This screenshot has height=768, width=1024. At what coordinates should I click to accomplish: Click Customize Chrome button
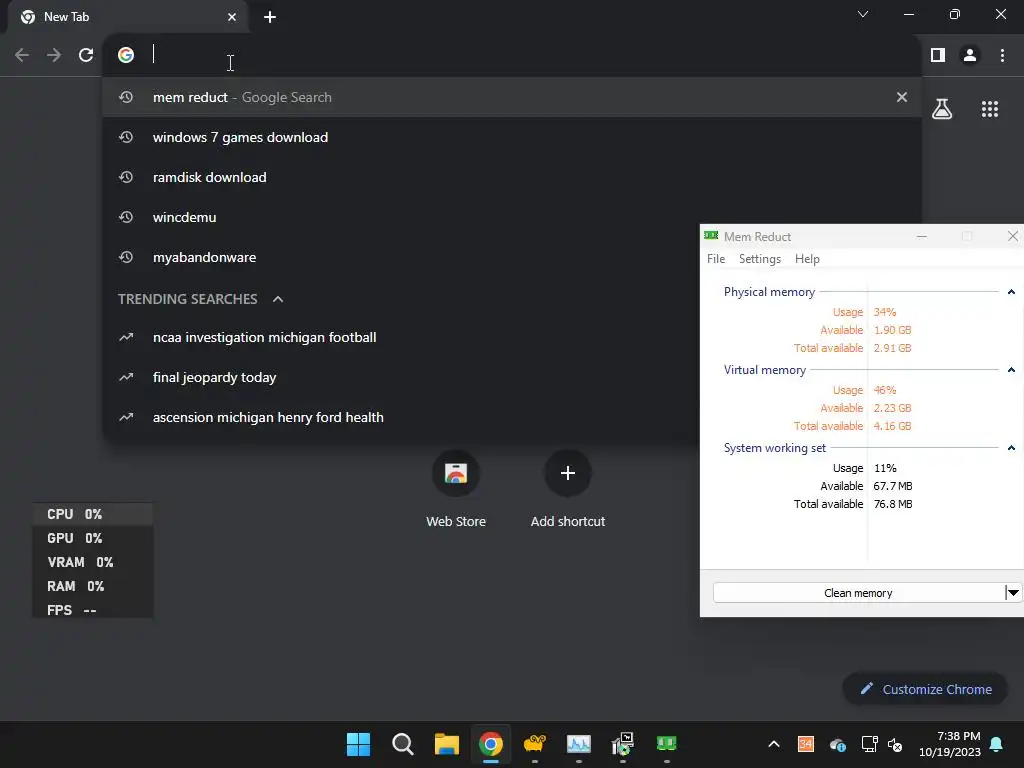click(x=925, y=689)
